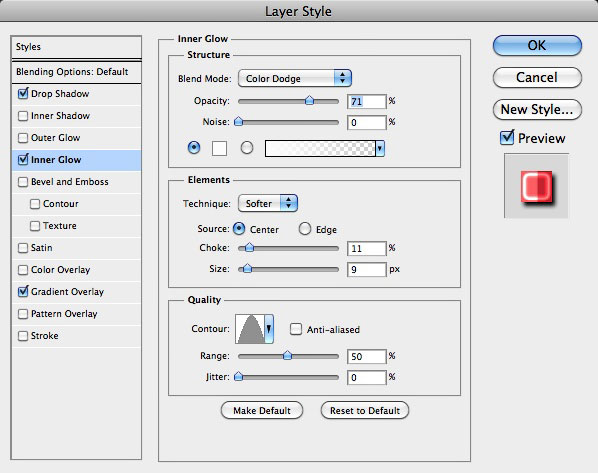Enable the Color Overlay checkbox

[23, 270]
